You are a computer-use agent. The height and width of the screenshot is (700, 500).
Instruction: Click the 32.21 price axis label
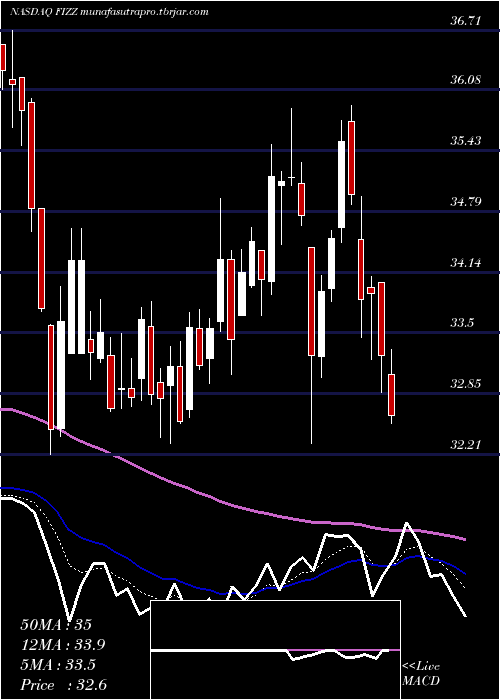click(466, 445)
